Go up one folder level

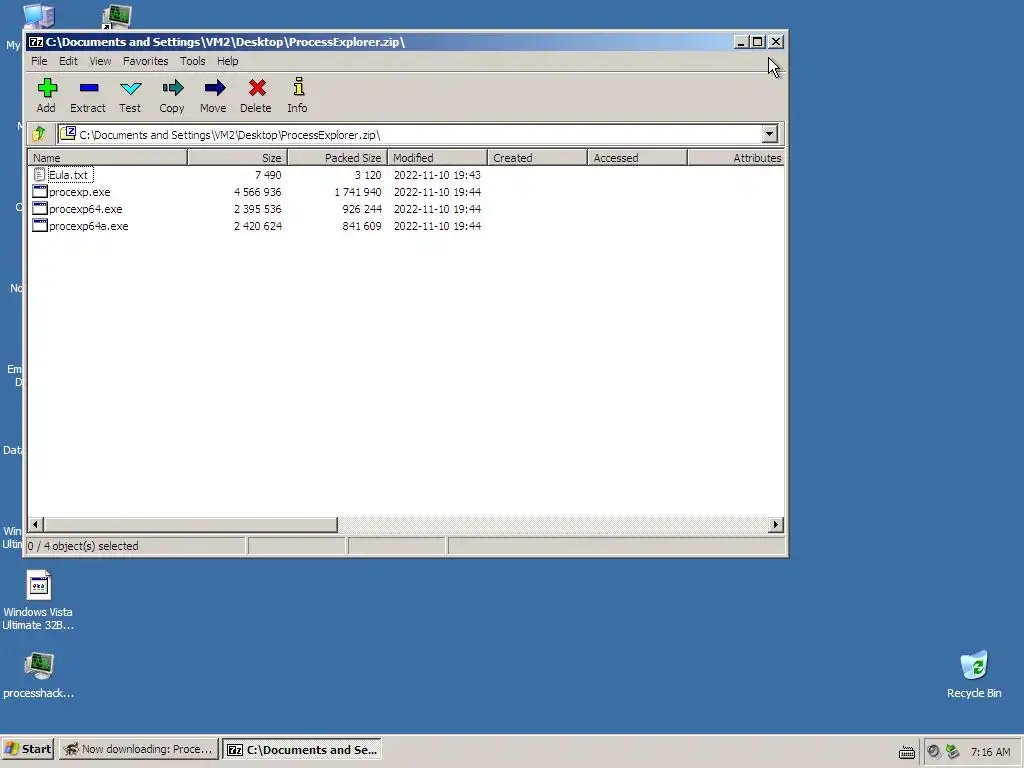click(39, 134)
